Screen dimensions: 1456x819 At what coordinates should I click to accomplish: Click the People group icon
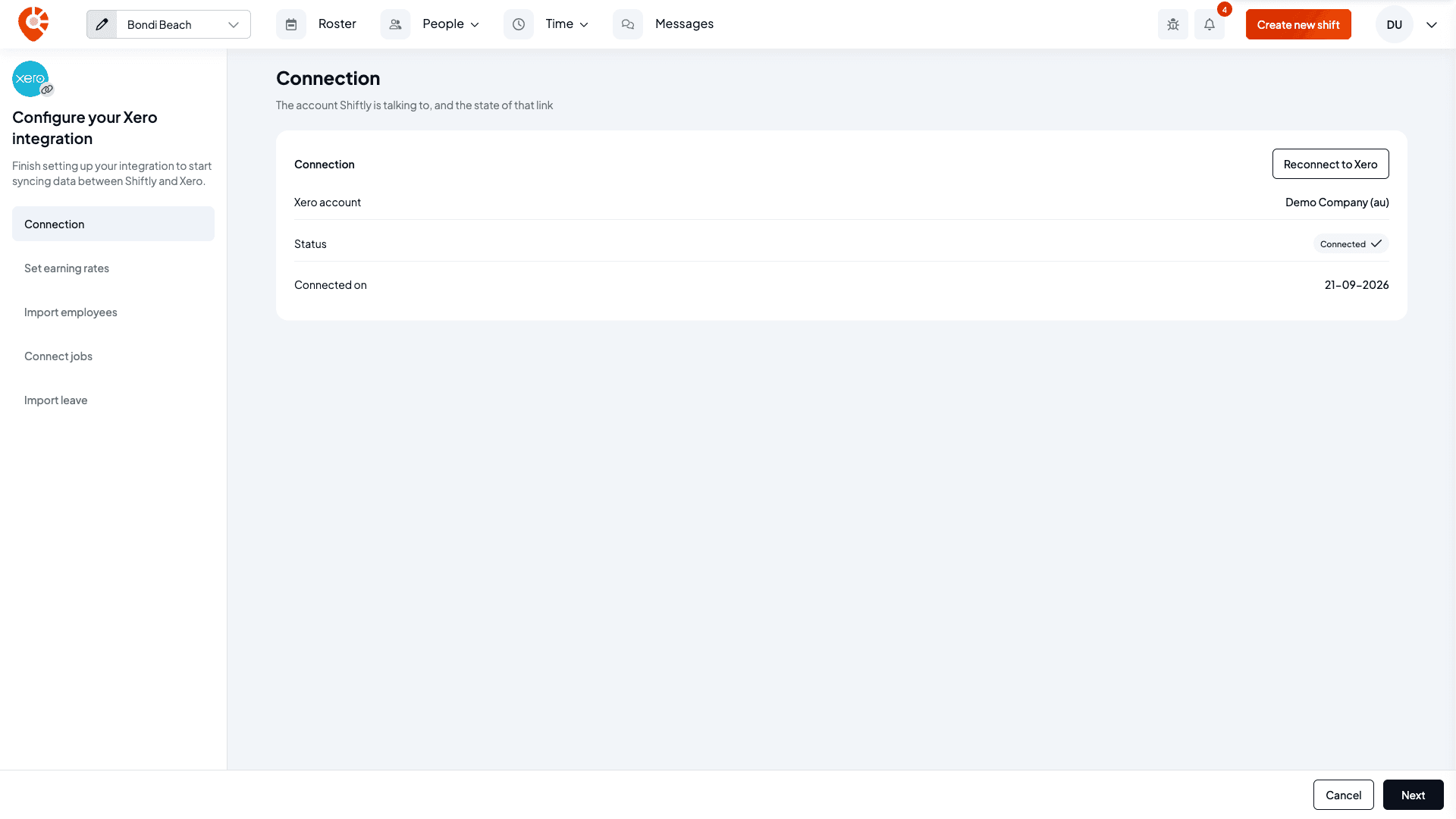(x=395, y=24)
